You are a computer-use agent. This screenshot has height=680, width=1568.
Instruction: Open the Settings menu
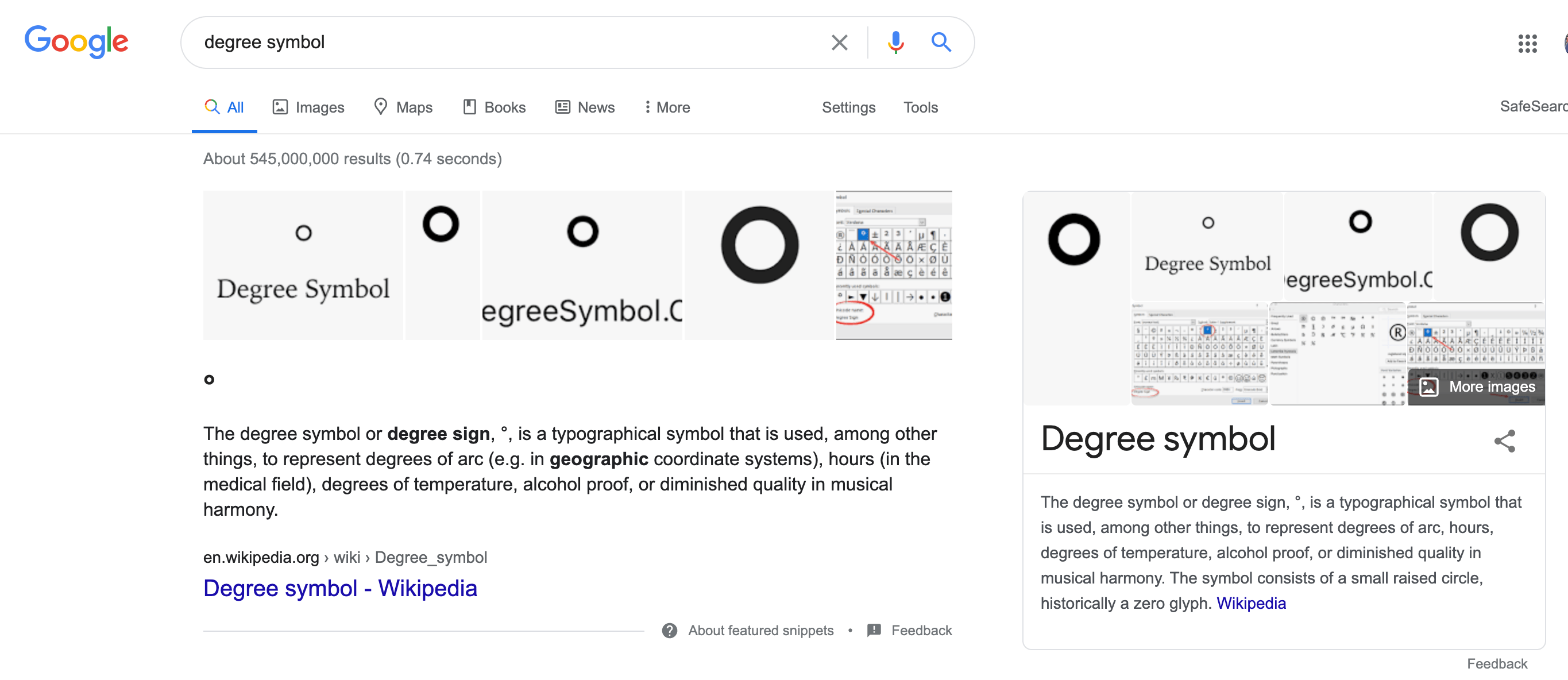coord(848,108)
